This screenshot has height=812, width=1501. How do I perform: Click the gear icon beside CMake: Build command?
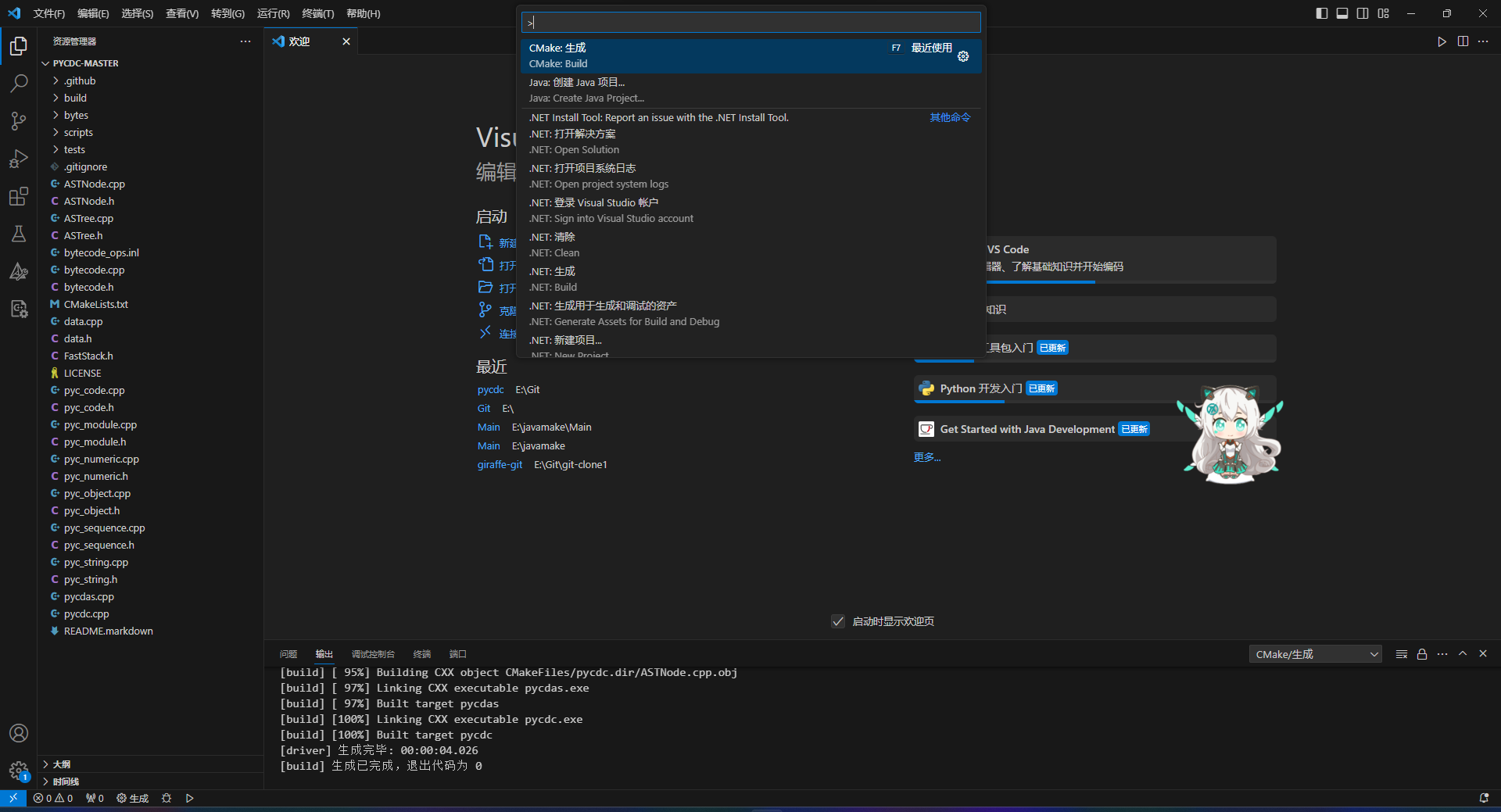pos(963,56)
